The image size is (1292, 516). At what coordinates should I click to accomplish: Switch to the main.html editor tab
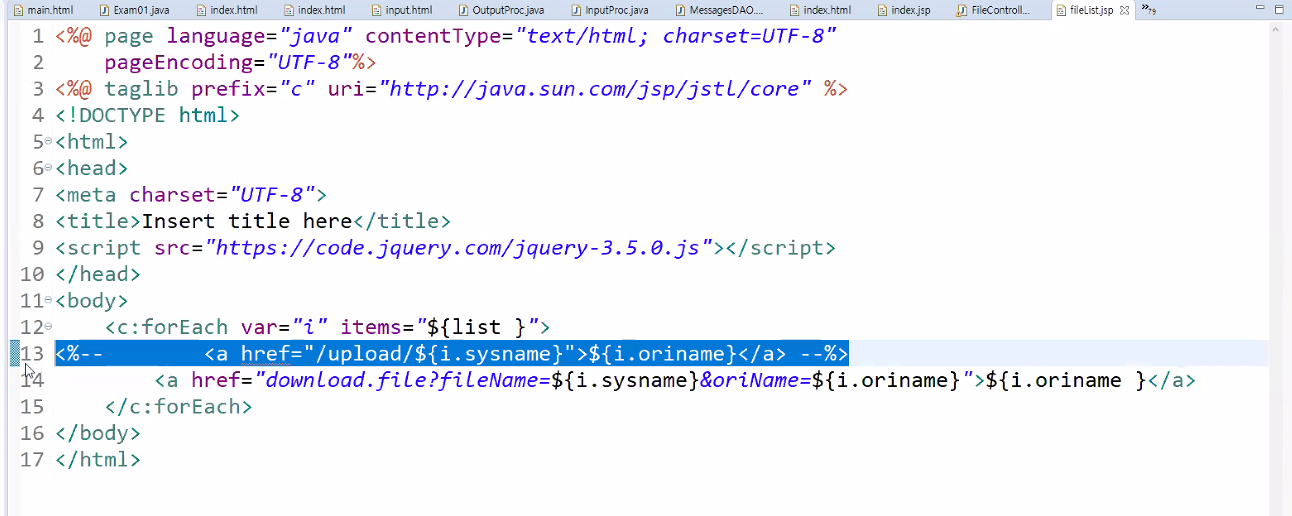coord(44,10)
